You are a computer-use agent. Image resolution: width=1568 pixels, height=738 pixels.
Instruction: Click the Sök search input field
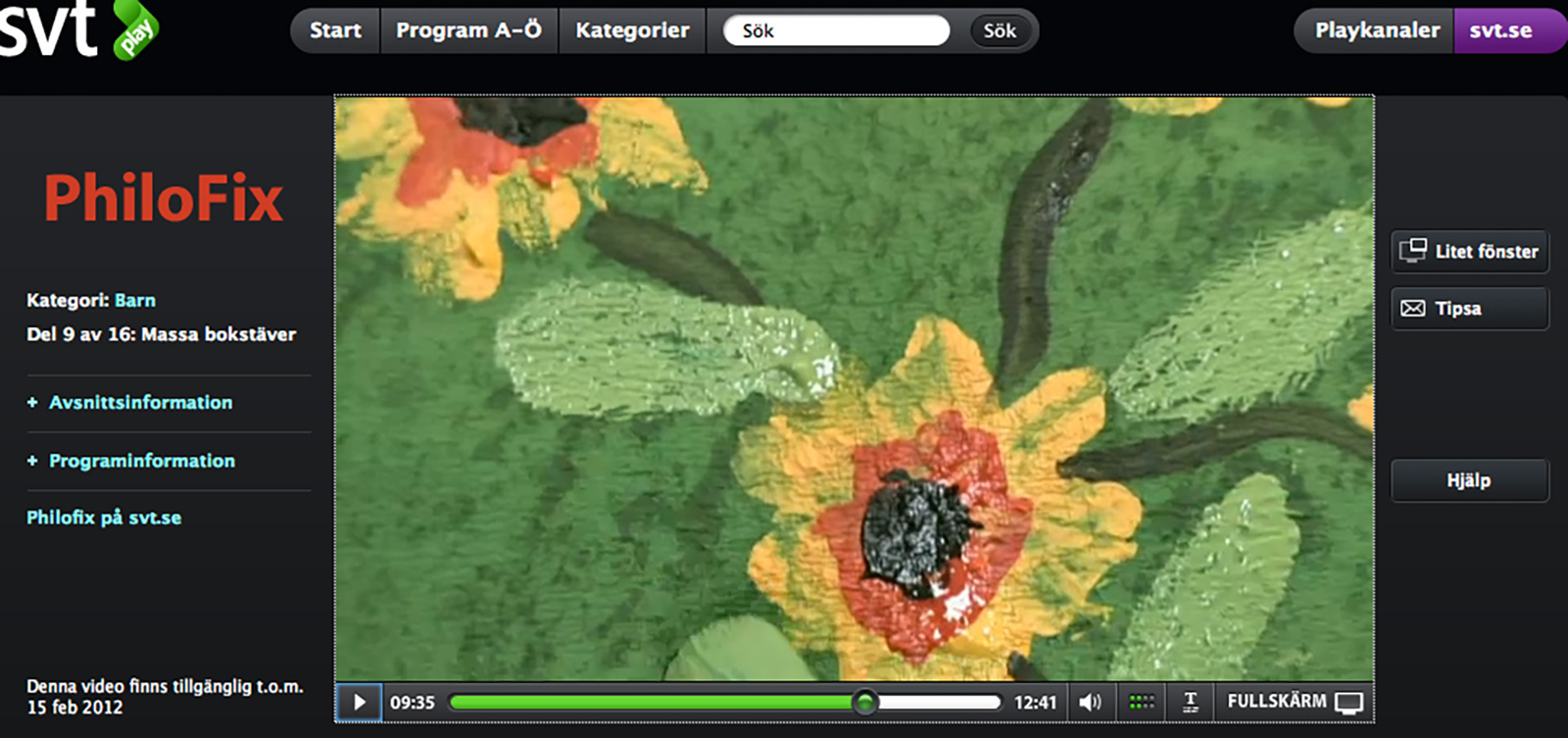coord(836,30)
